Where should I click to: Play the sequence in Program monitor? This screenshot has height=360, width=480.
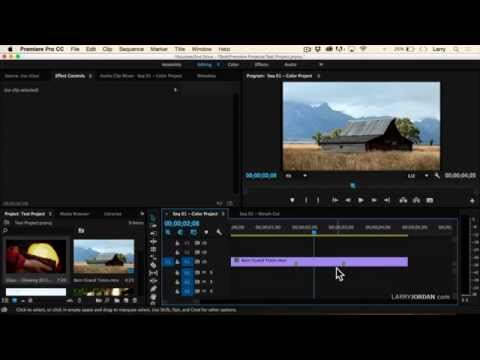tap(361, 200)
